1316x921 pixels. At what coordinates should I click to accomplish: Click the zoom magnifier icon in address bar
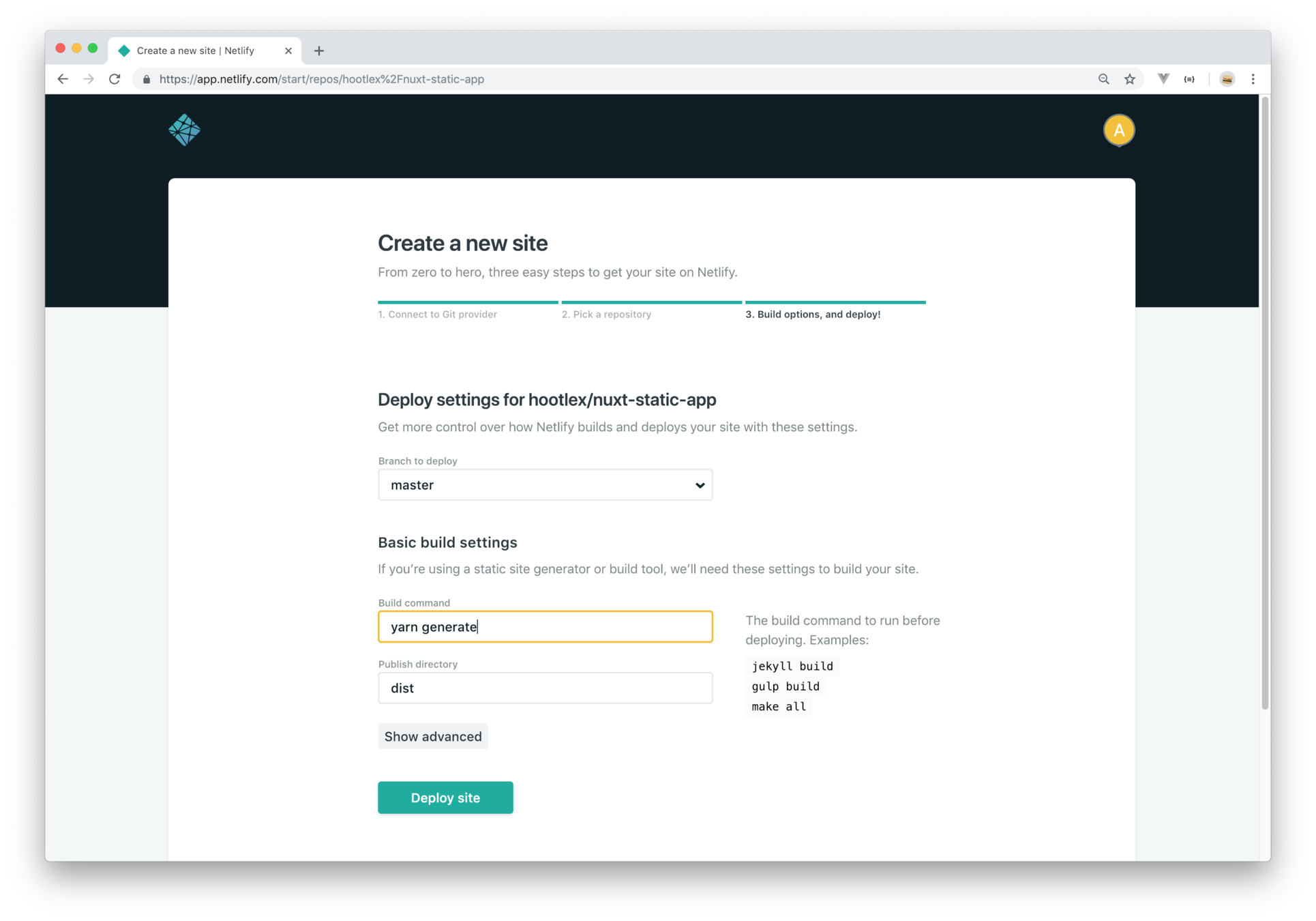[1103, 79]
